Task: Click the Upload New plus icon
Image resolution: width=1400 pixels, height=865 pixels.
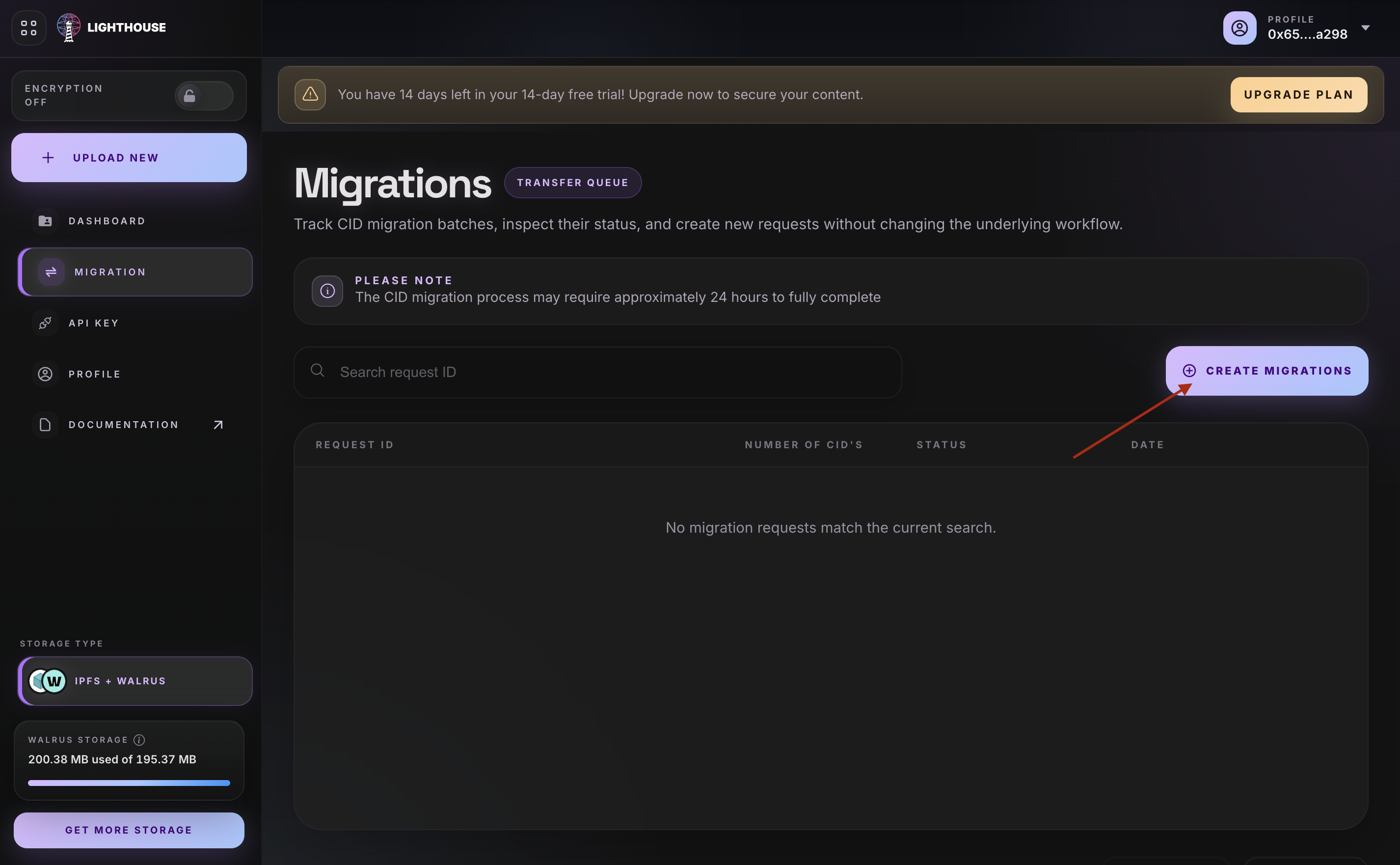Action: [48, 157]
